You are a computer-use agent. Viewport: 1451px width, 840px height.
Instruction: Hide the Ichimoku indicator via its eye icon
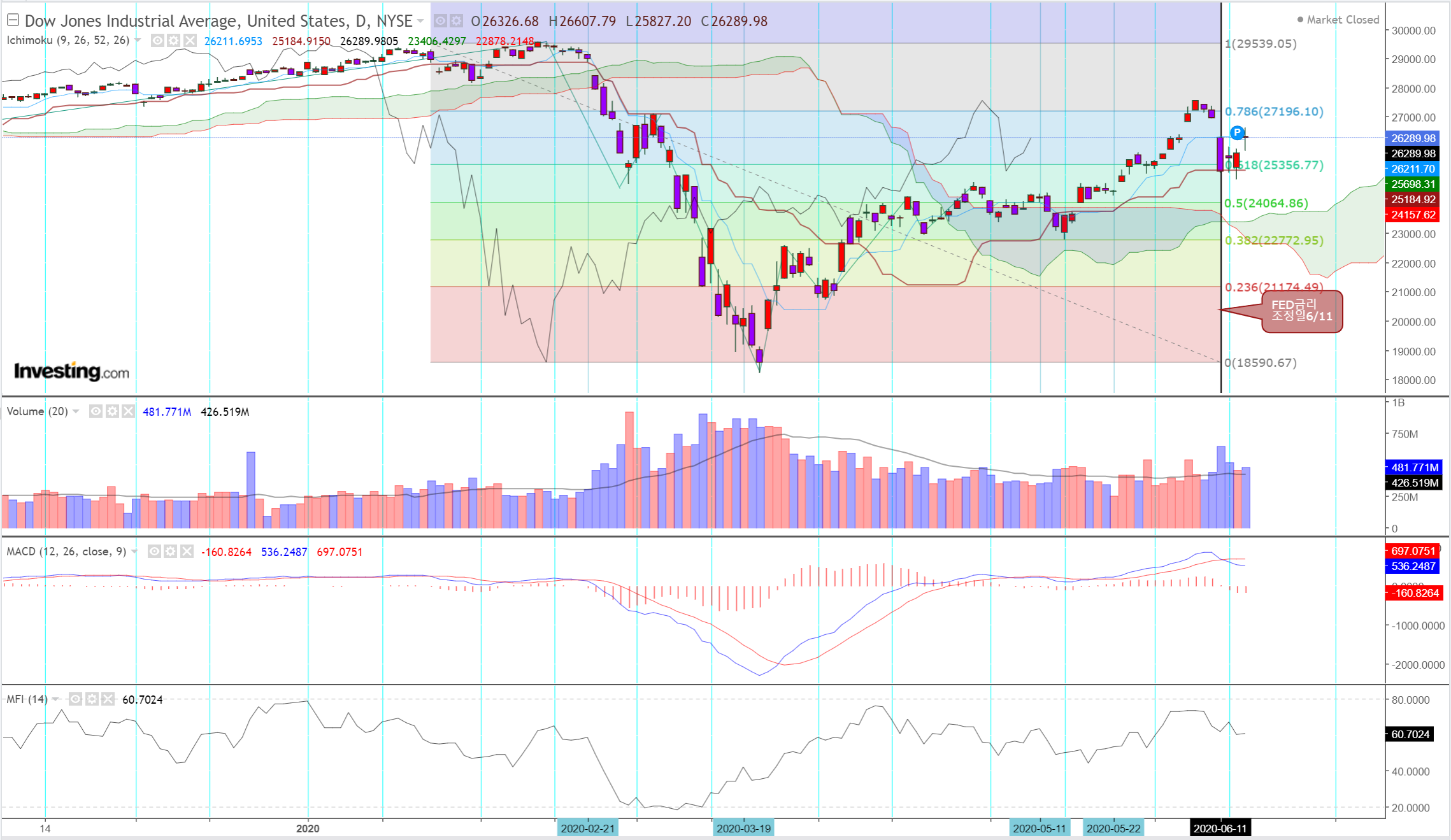point(157,41)
